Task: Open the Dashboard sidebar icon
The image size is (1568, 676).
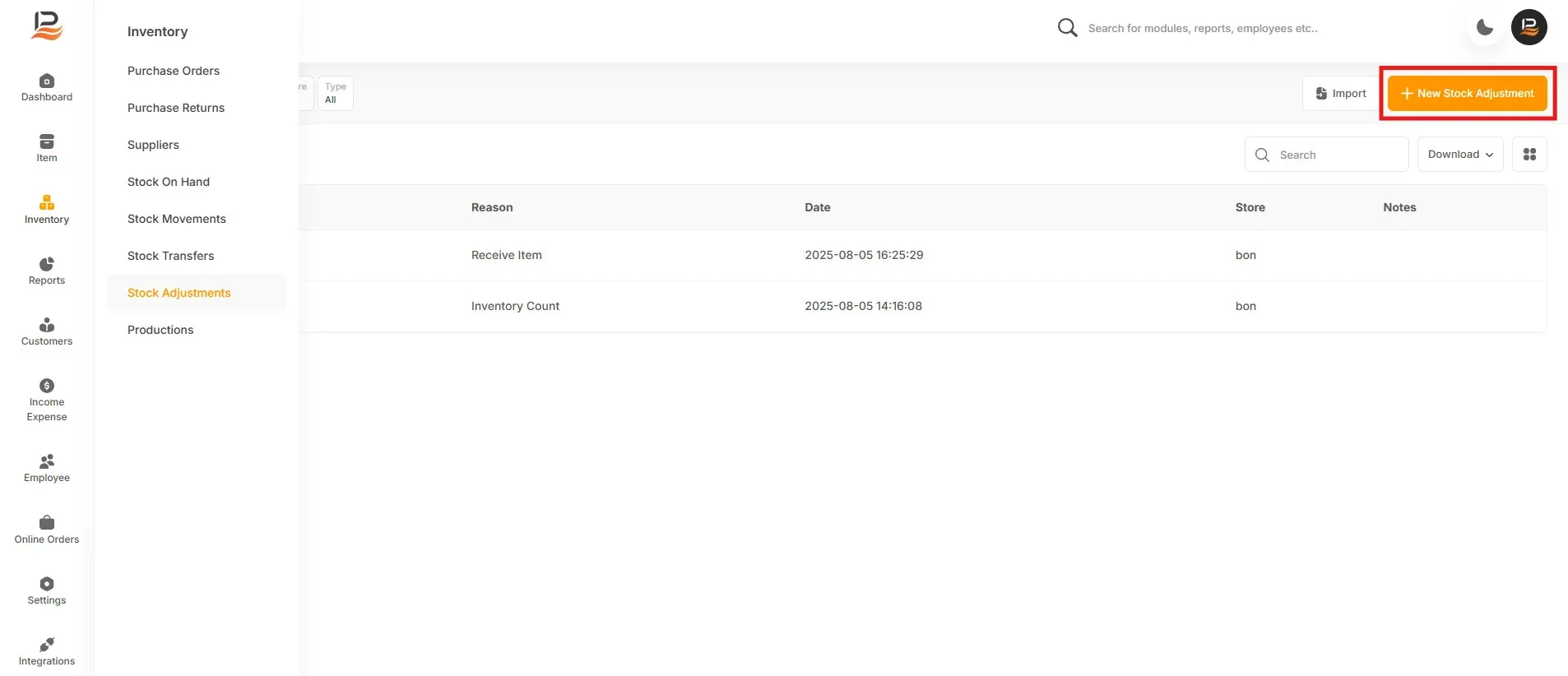Action: coord(47,81)
